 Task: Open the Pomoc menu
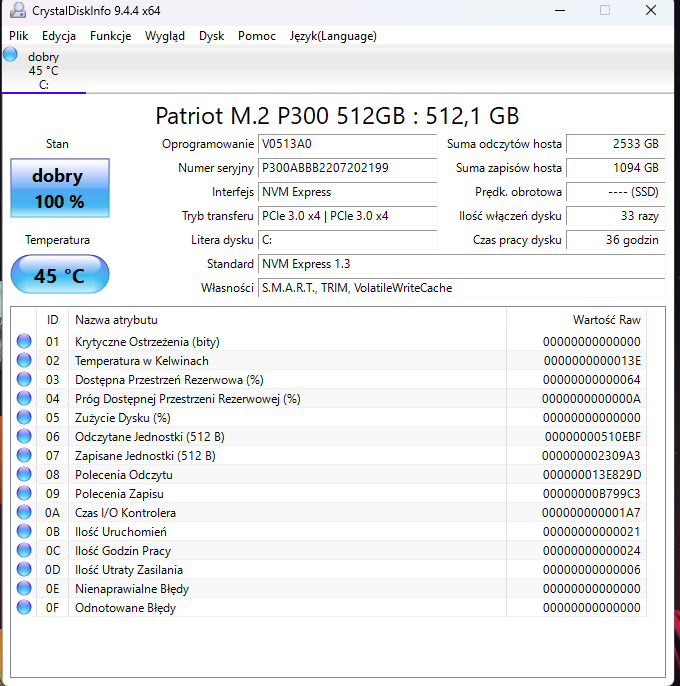[257, 36]
